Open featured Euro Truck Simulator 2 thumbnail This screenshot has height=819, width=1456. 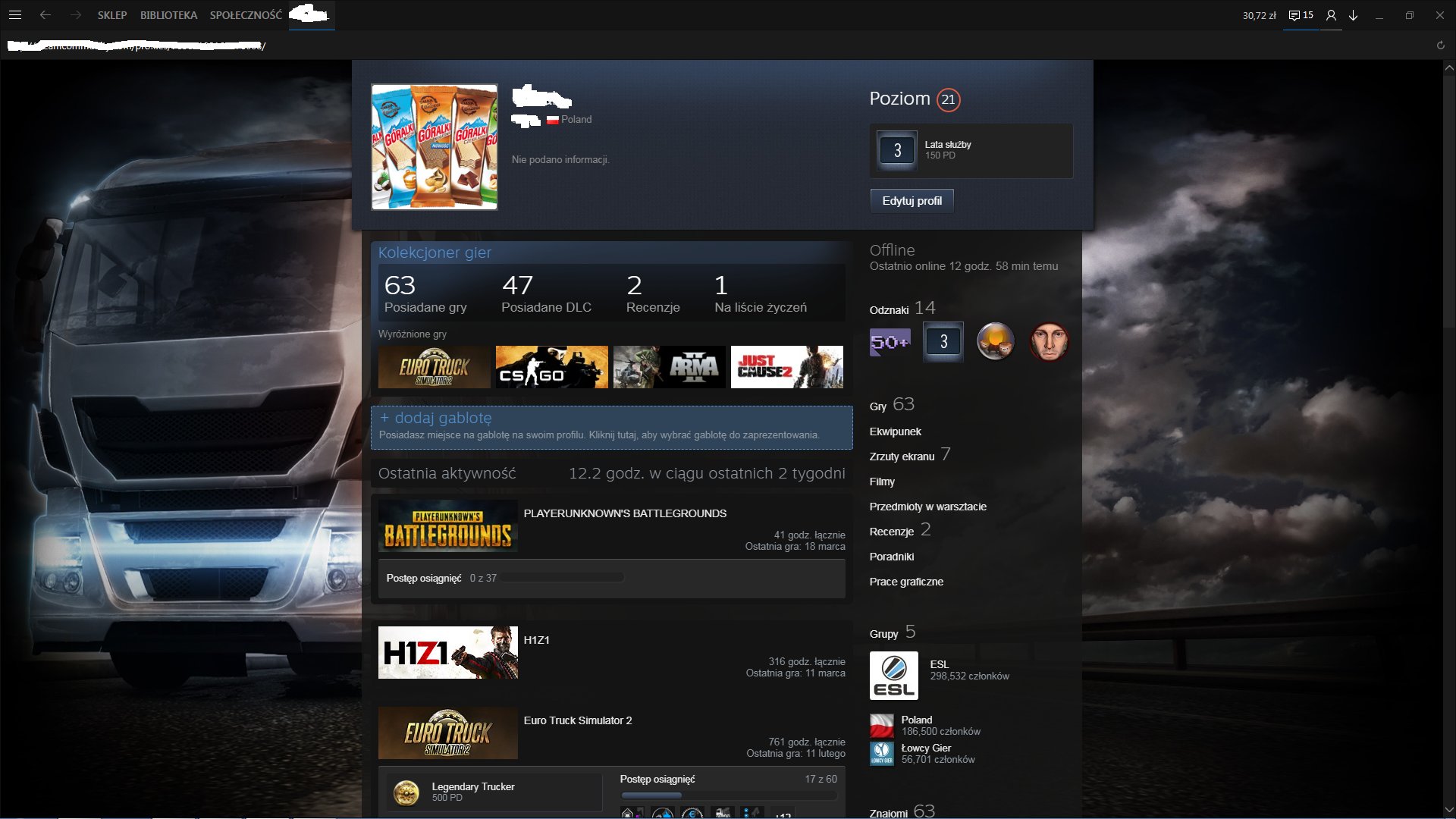(x=435, y=367)
